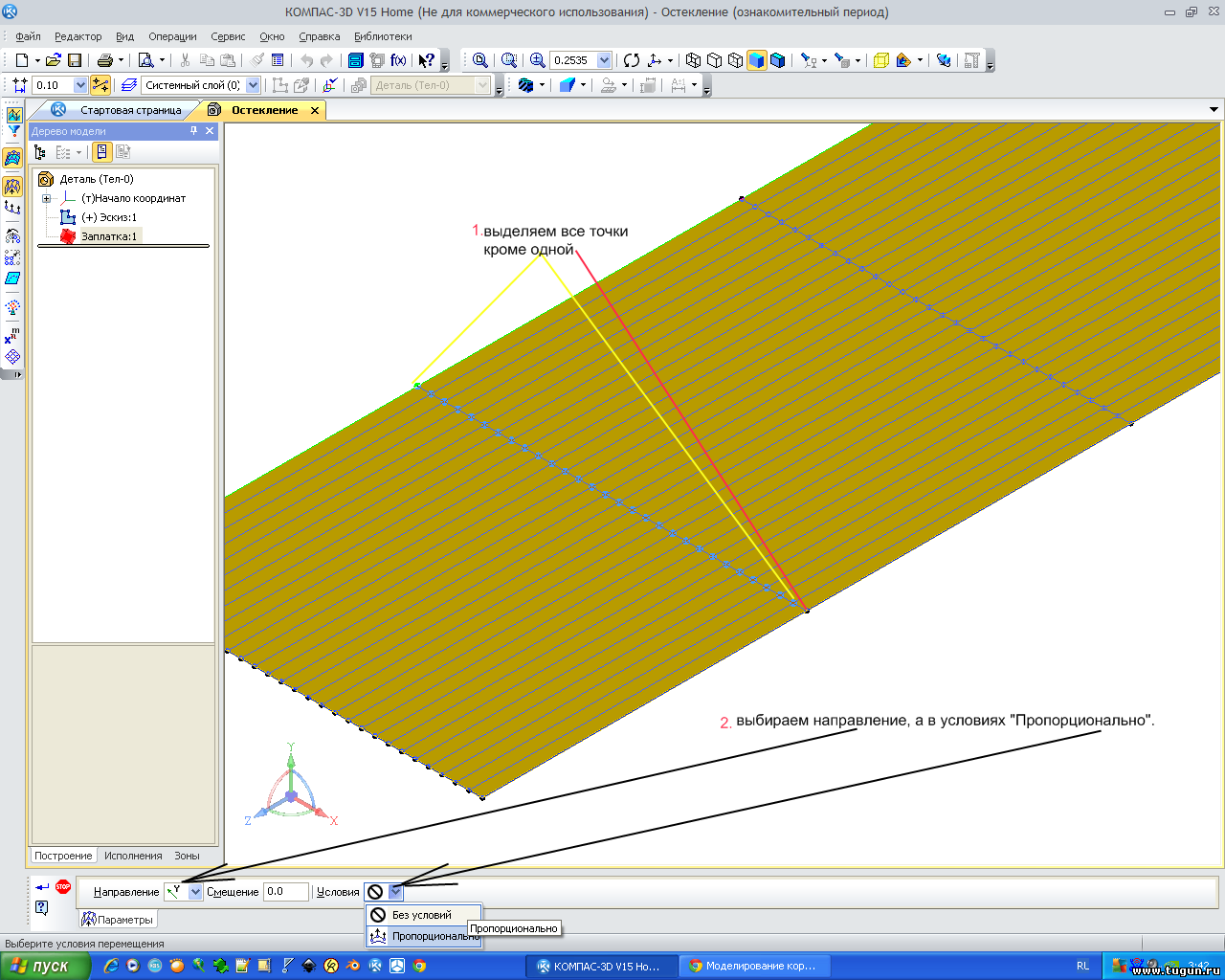1225x980 pixels.
Task: Click the RL language indicator in tray
Action: pyautogui.click(x=1082, y=966)
